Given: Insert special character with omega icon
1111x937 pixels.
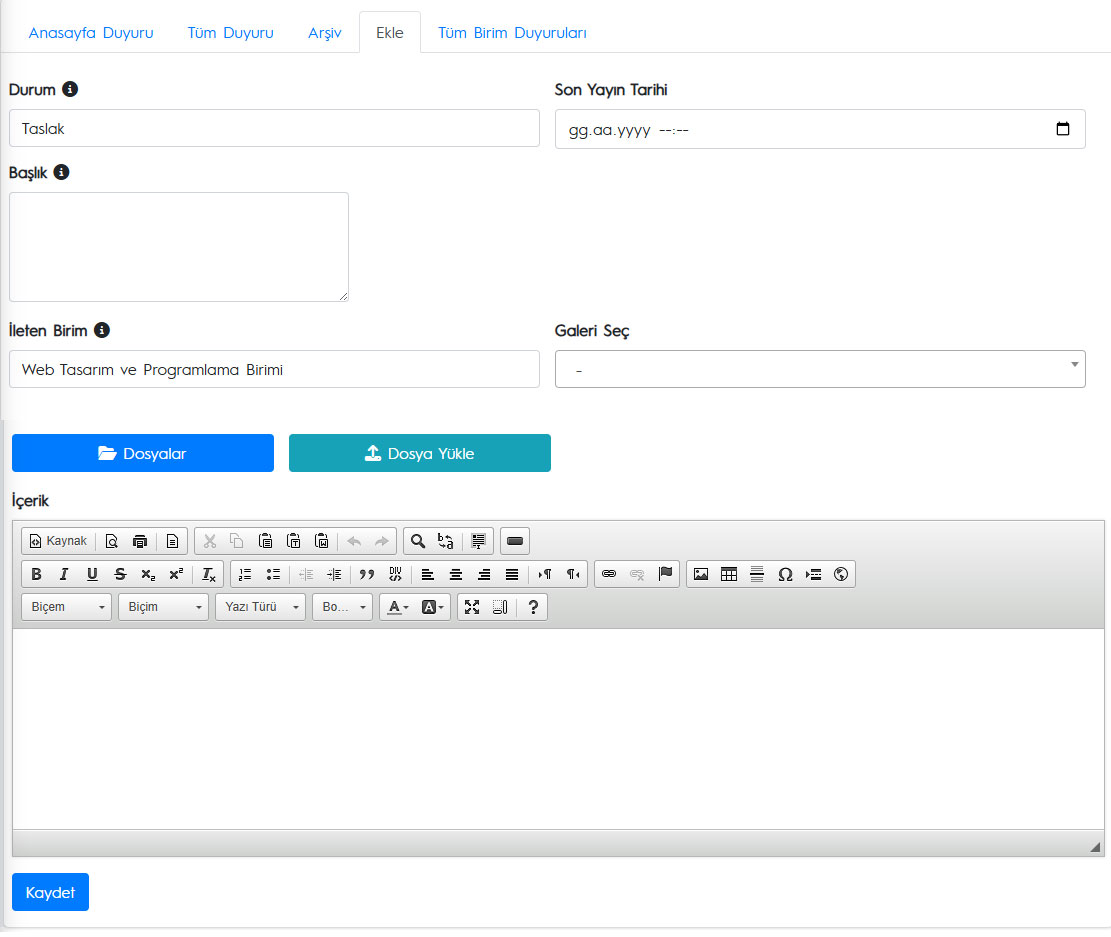Looking at the screenshot, I should coord(785,574).
